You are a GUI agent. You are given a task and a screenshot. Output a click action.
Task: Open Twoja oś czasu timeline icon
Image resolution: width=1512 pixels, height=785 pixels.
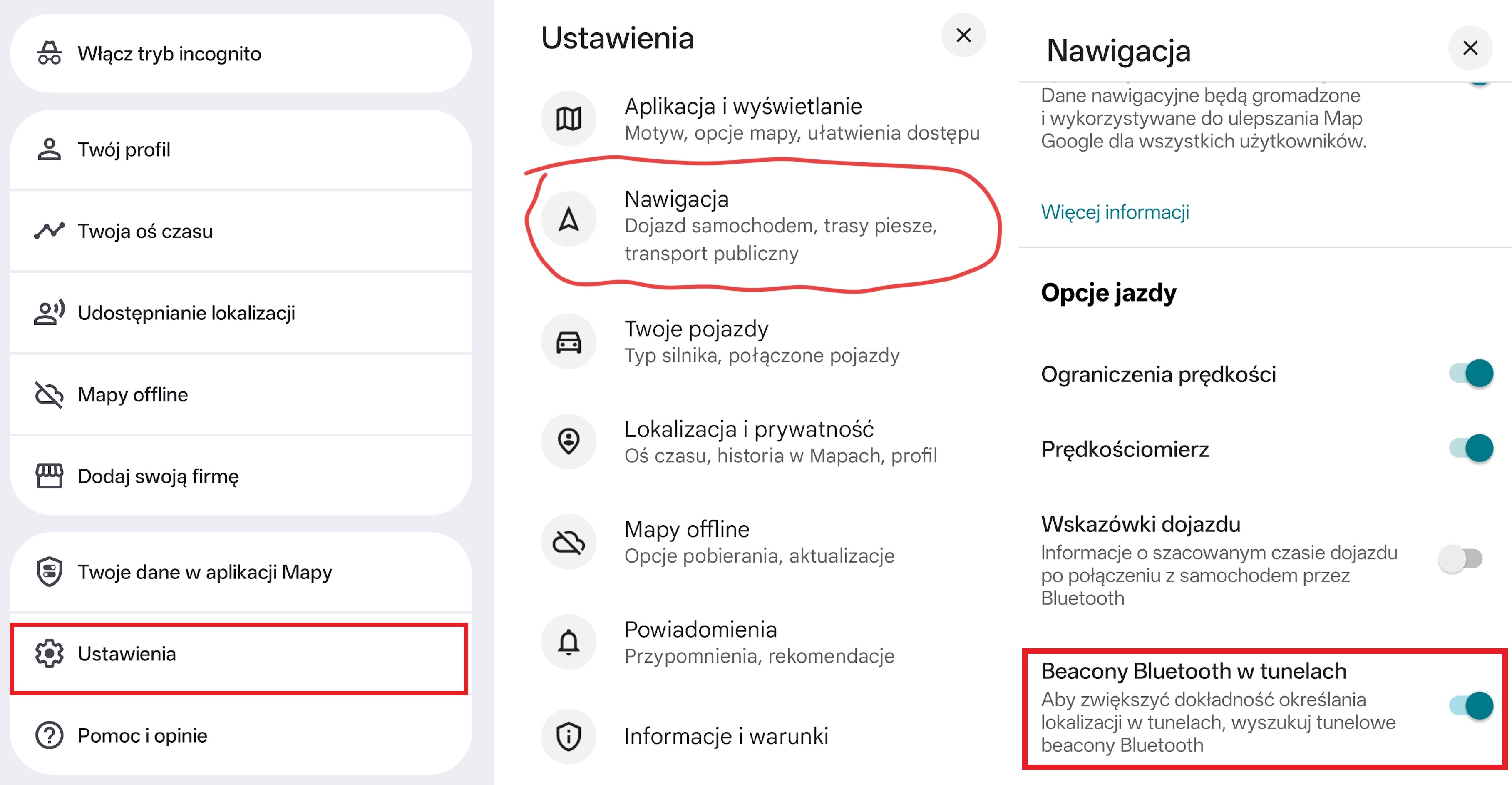coord(49,231)
